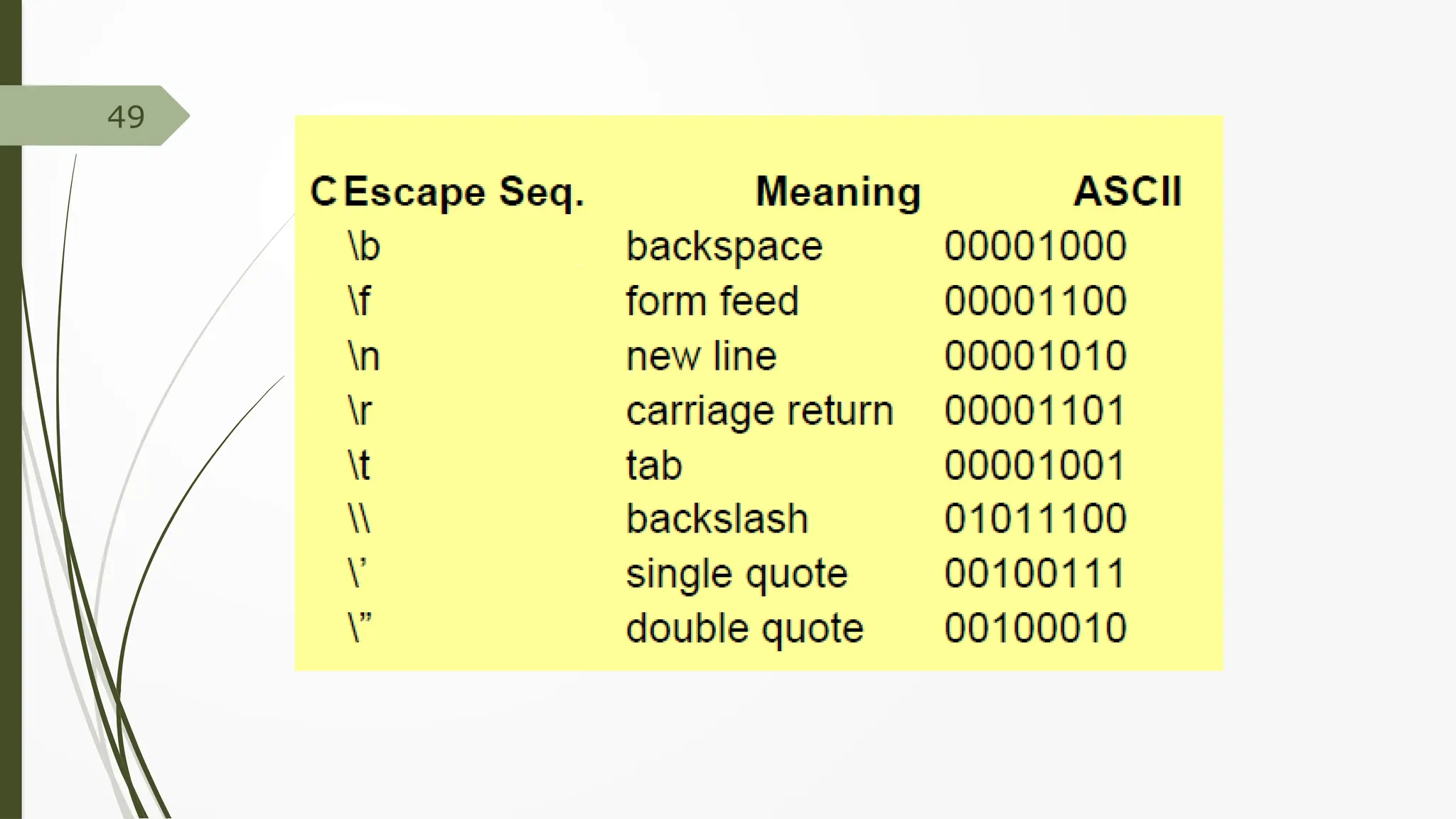Click the 'single quote' meaning text
This screenshot has height=819, width=1456.
click(x=737, y=574)
